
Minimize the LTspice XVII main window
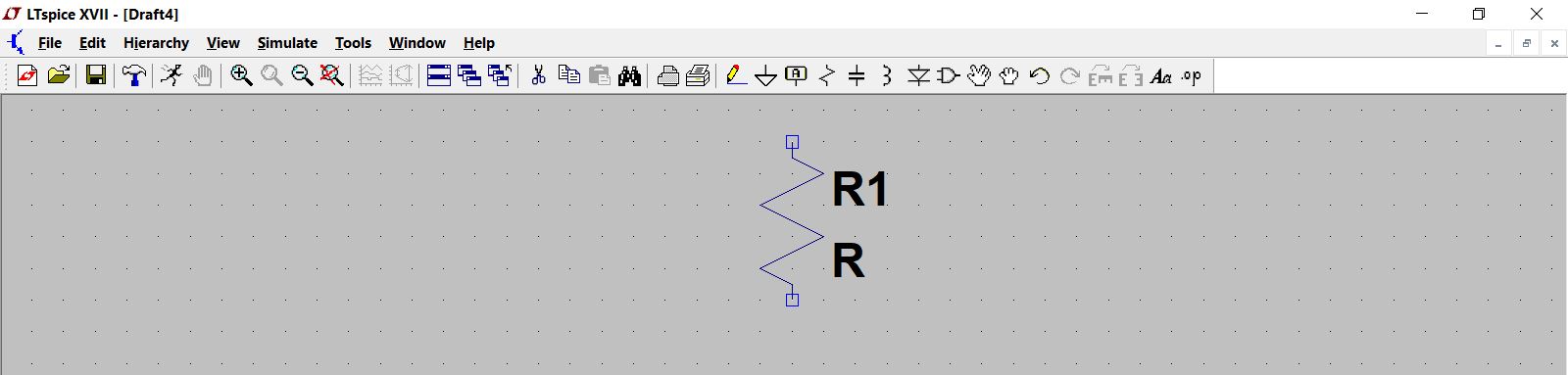click(1422, 14)
